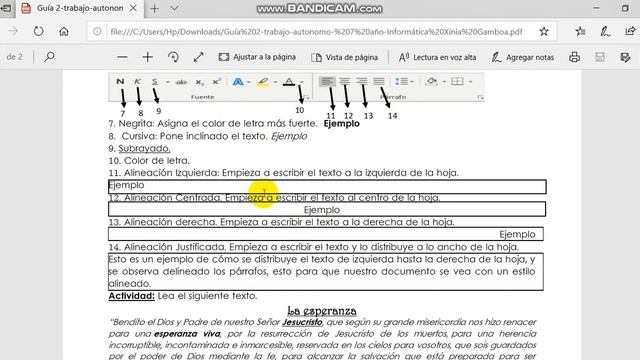Image resolution: width=640 pixels, height=360 pixels.
Task: Click the 'Párrafo' group label in ribbon image
Action: tap(393, 97)
